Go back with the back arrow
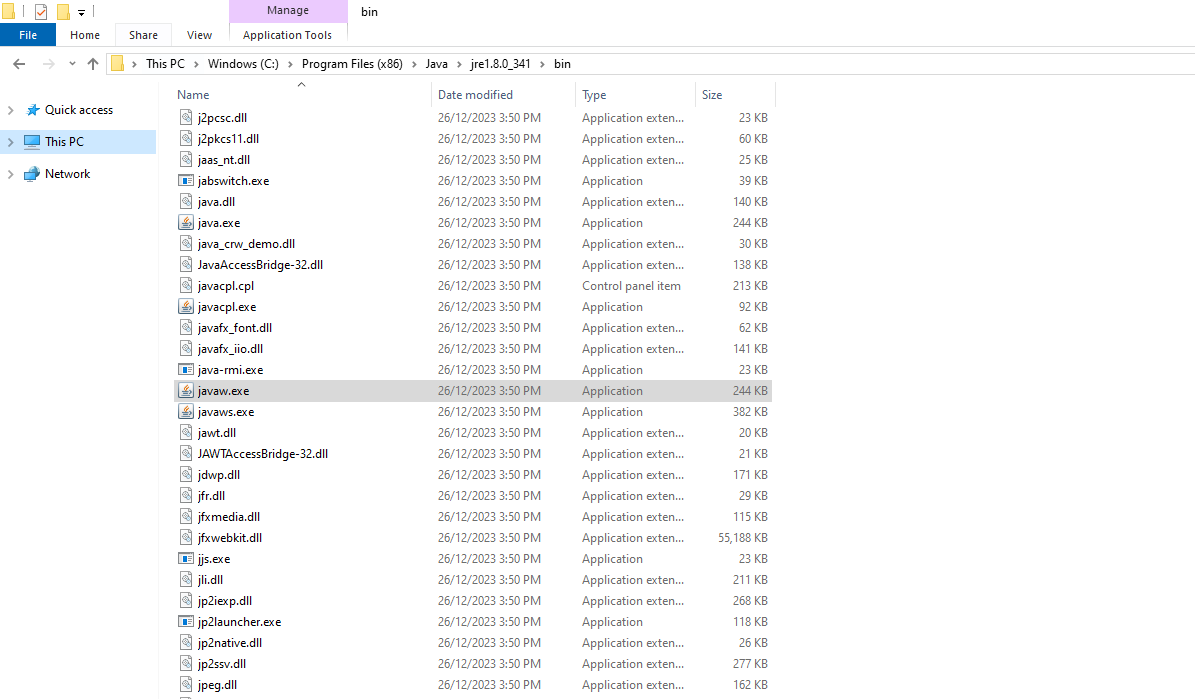 pyautogui.click(x=19, y=64)
